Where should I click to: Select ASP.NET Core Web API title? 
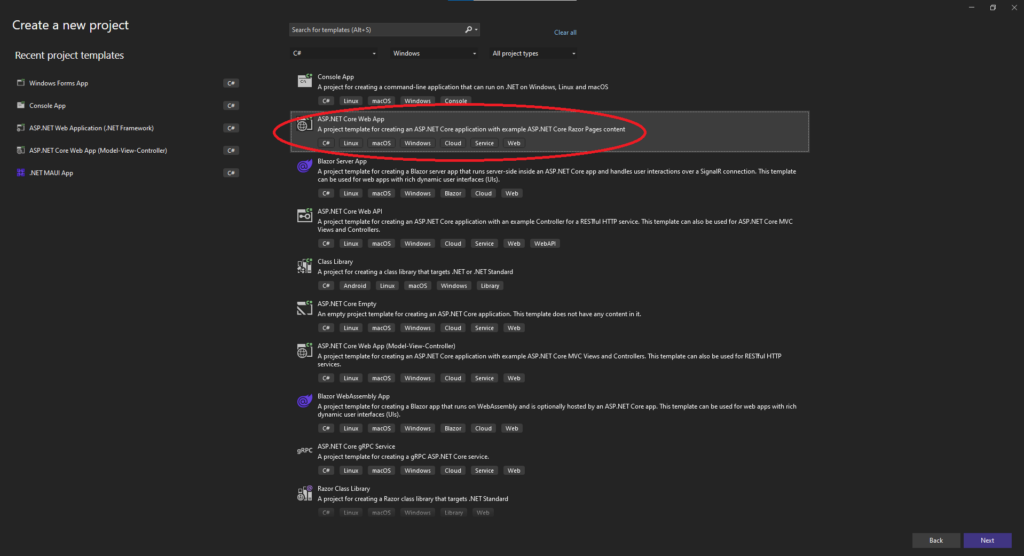coord(349,211)
